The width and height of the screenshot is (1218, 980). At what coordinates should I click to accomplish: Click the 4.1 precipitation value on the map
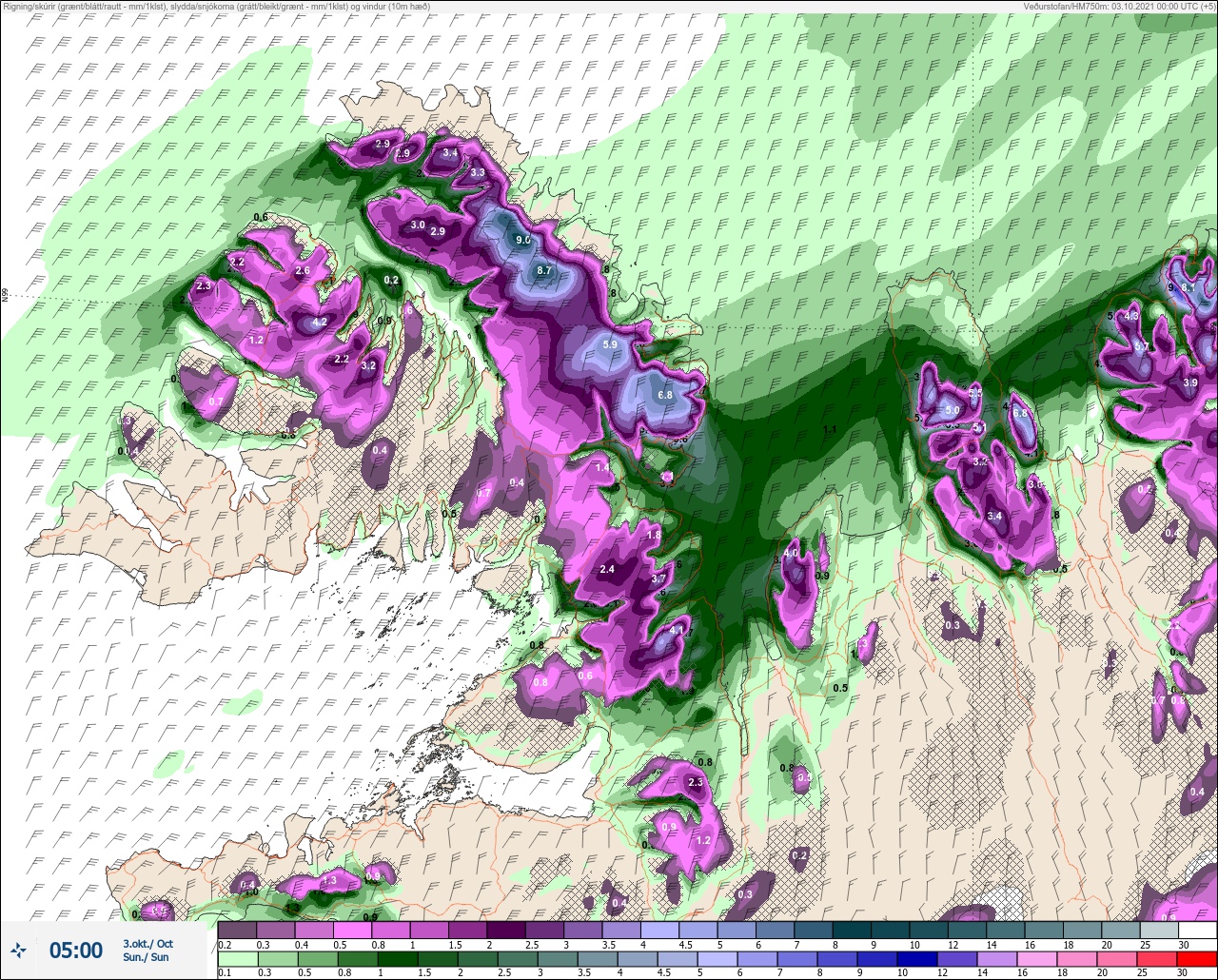click(677, 629)
